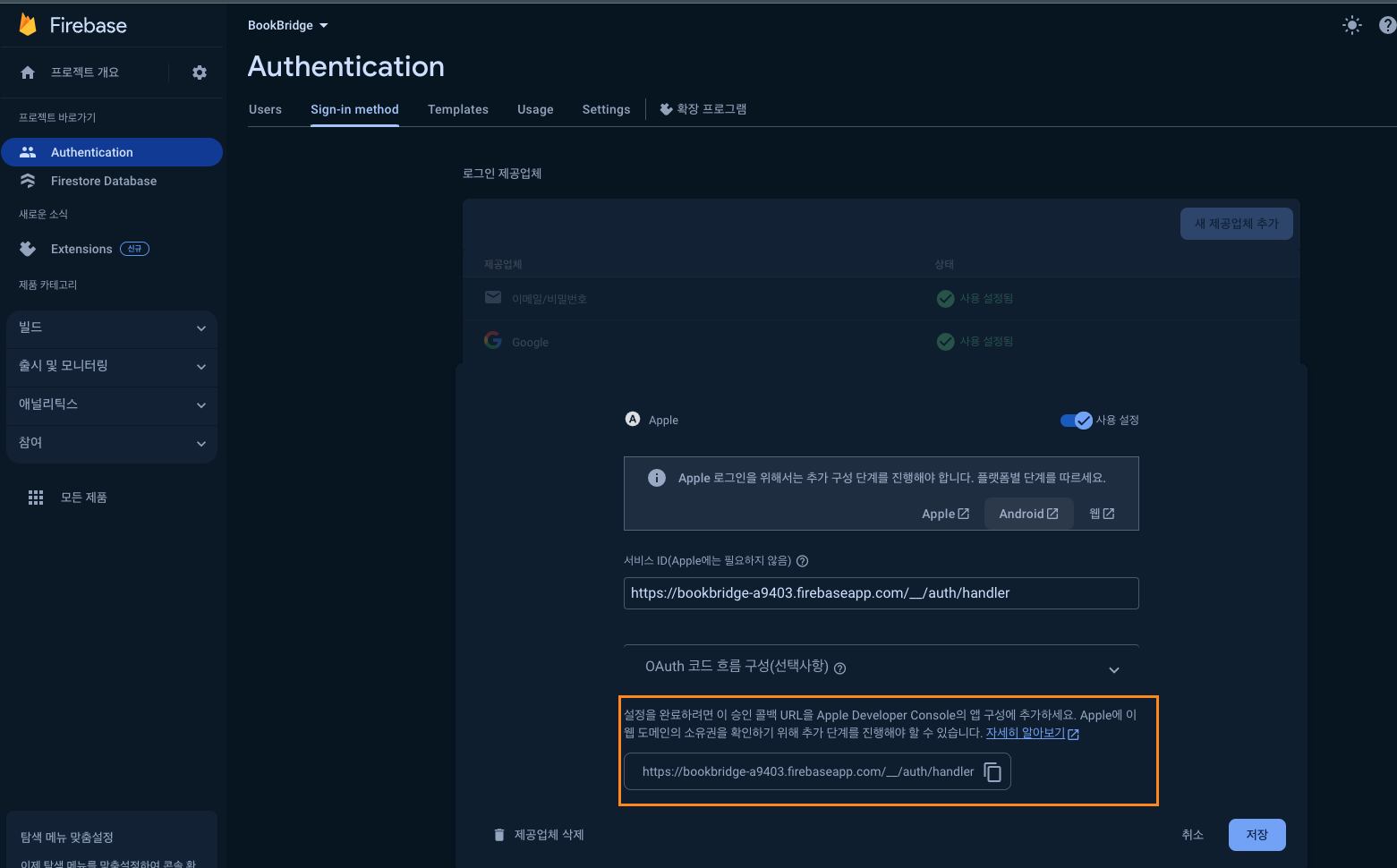Click the email envelope provider icon
Viewport: 1397px width, 868px height.
493,297
